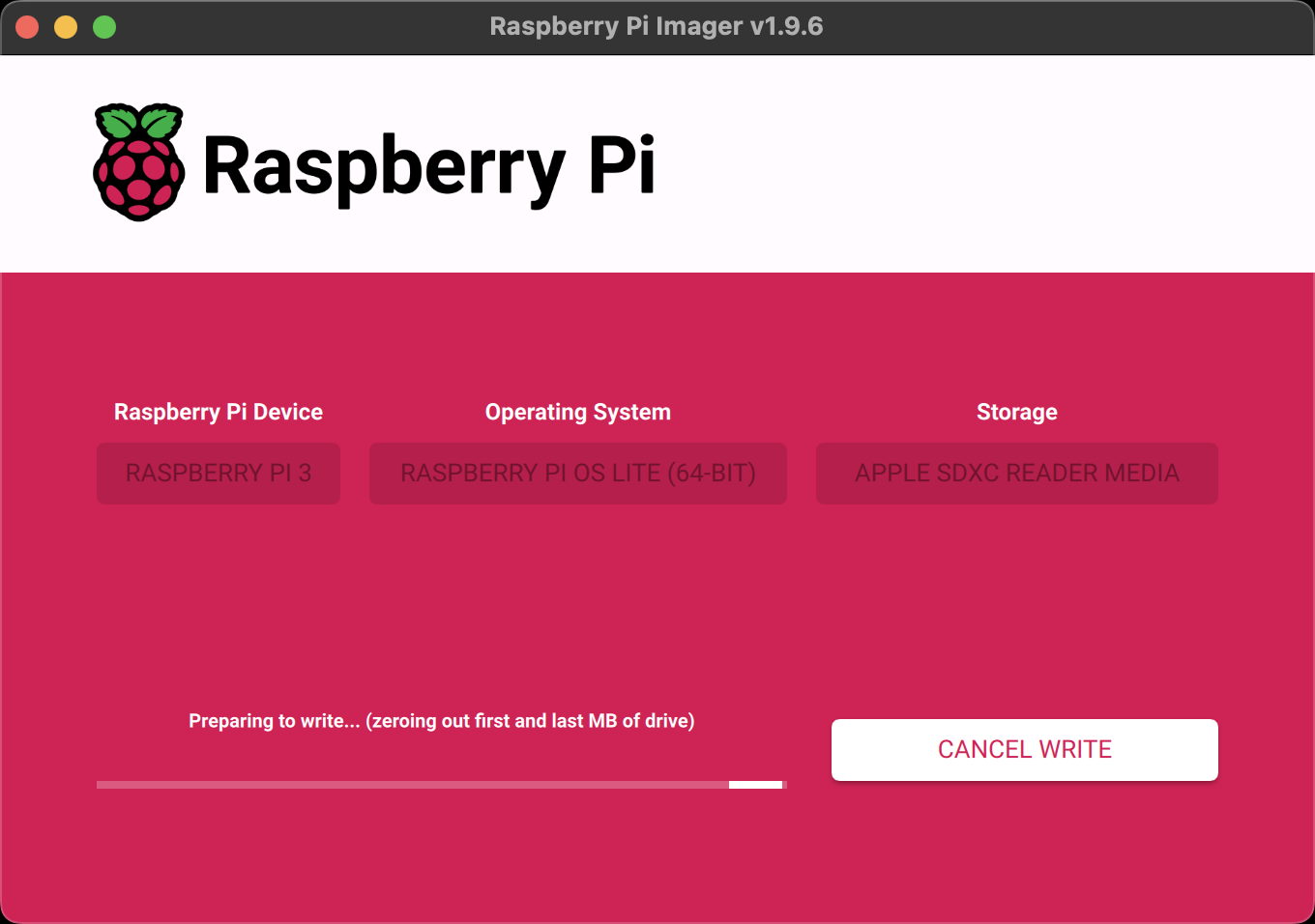1315x924 pixels.
Task: Open the RASPBERRY PI 3 device selector
Action: 219,474
